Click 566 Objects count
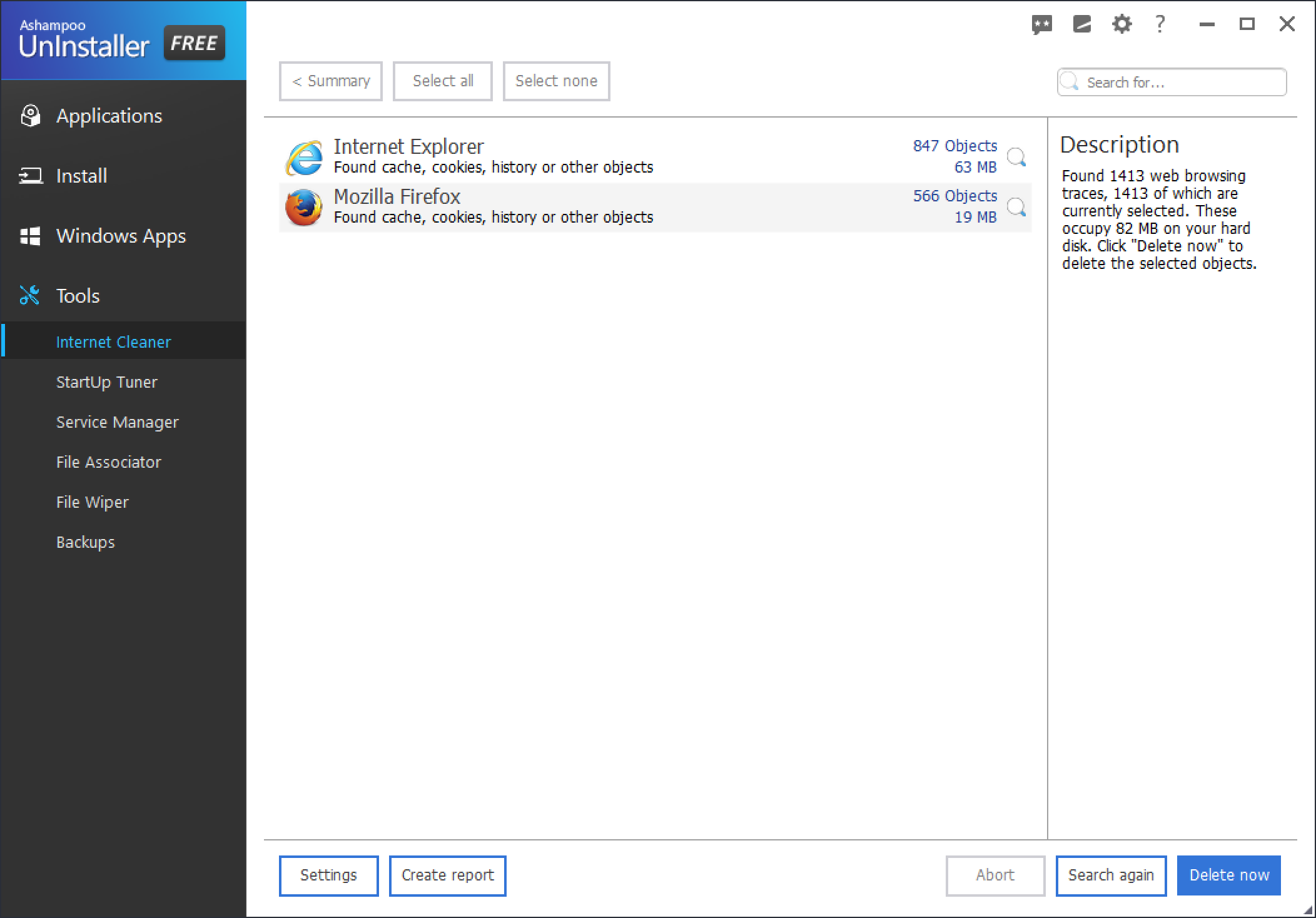This screenshot has height=918, width=1316. (954, 196)
